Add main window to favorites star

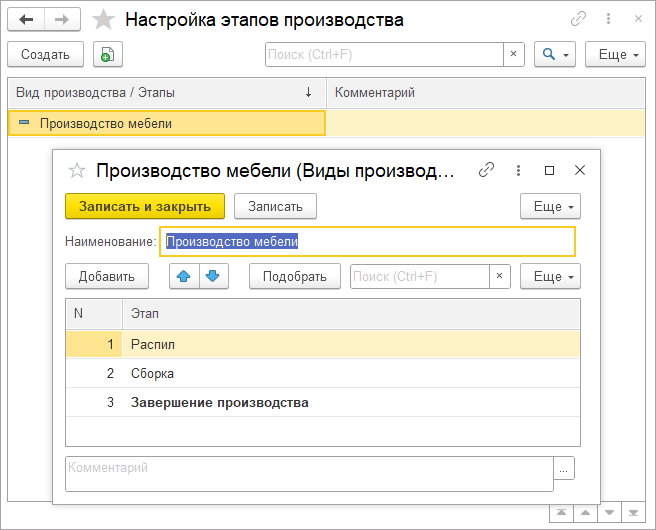pos(102,20)
